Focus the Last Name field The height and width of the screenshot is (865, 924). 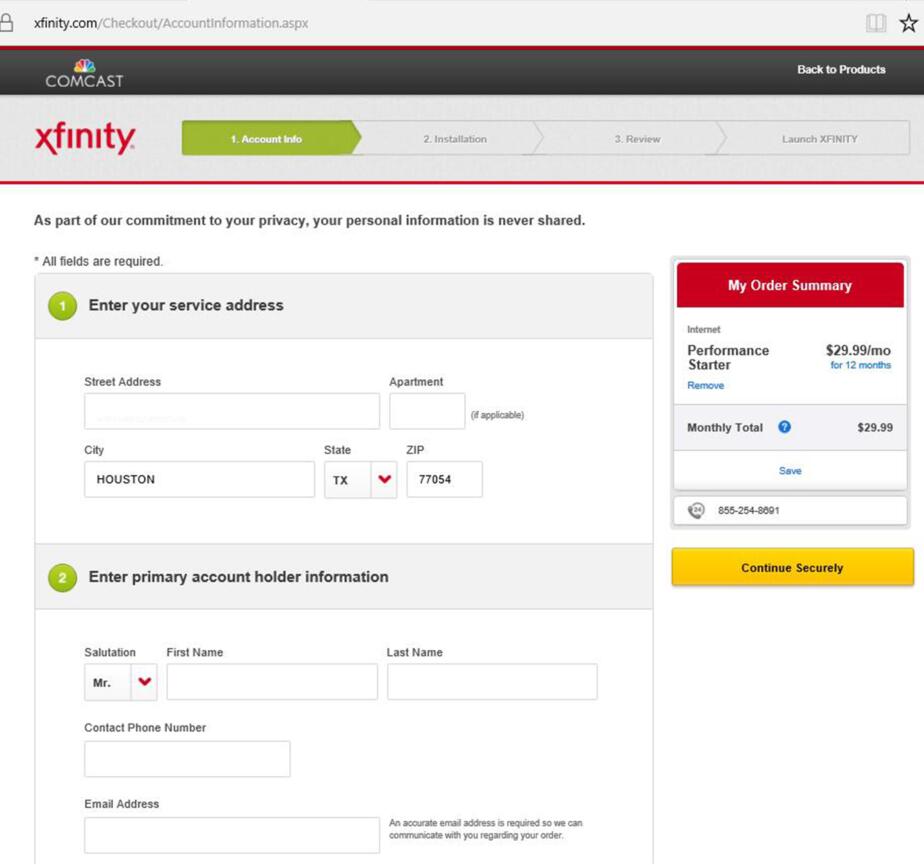point(492,682)
